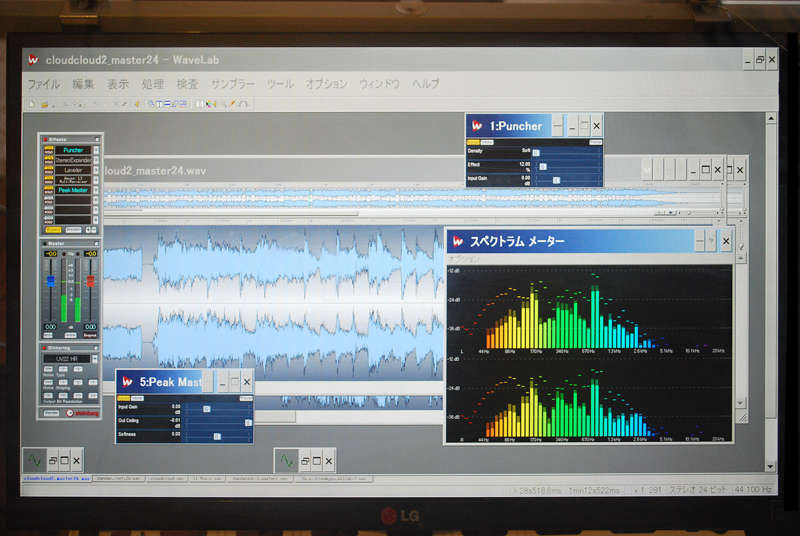The width and height of the screenshot is (800, 536).
Task: Click the New document toolbar icon
Action: (x=32, y=104)
